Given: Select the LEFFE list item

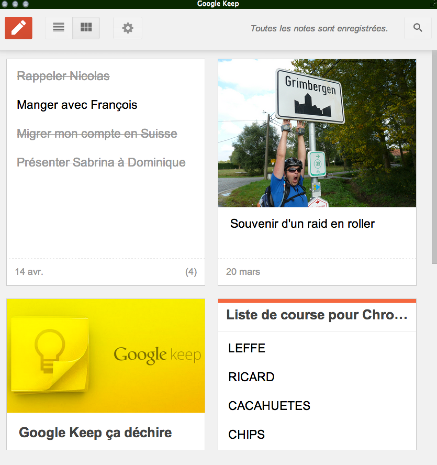Looking at the screenshot, I should [x=247, y=348].
